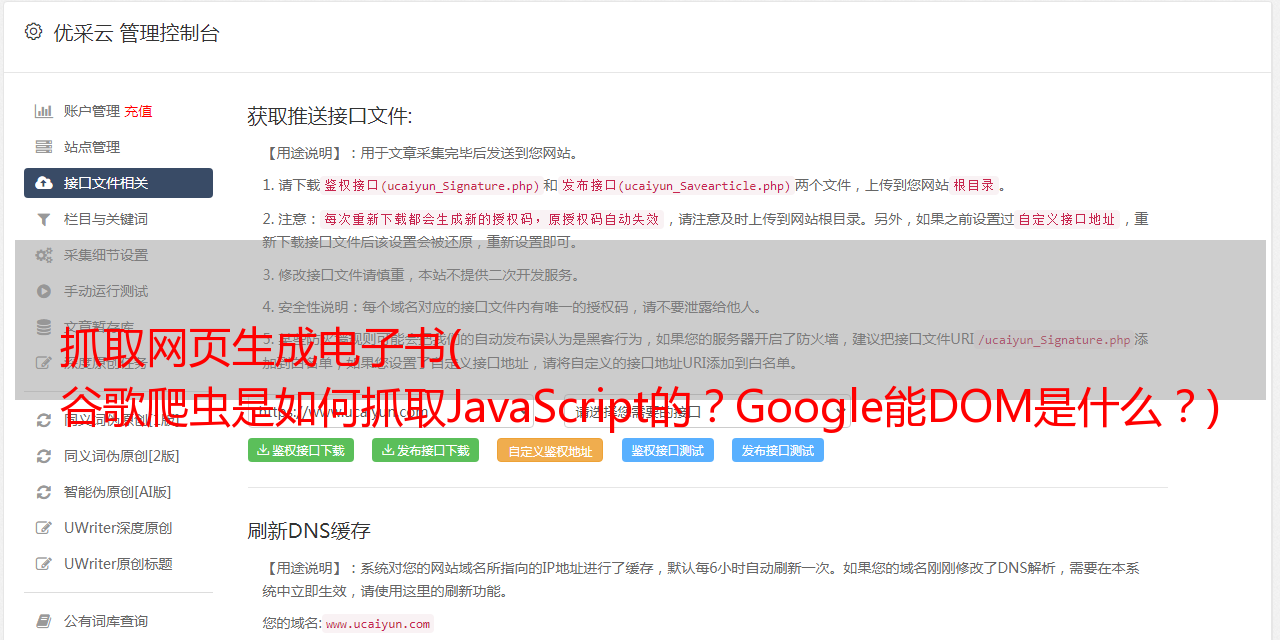Click the highlighted 根目录 text
This screenshot has height=640, width=1280.
pos(974,185)
